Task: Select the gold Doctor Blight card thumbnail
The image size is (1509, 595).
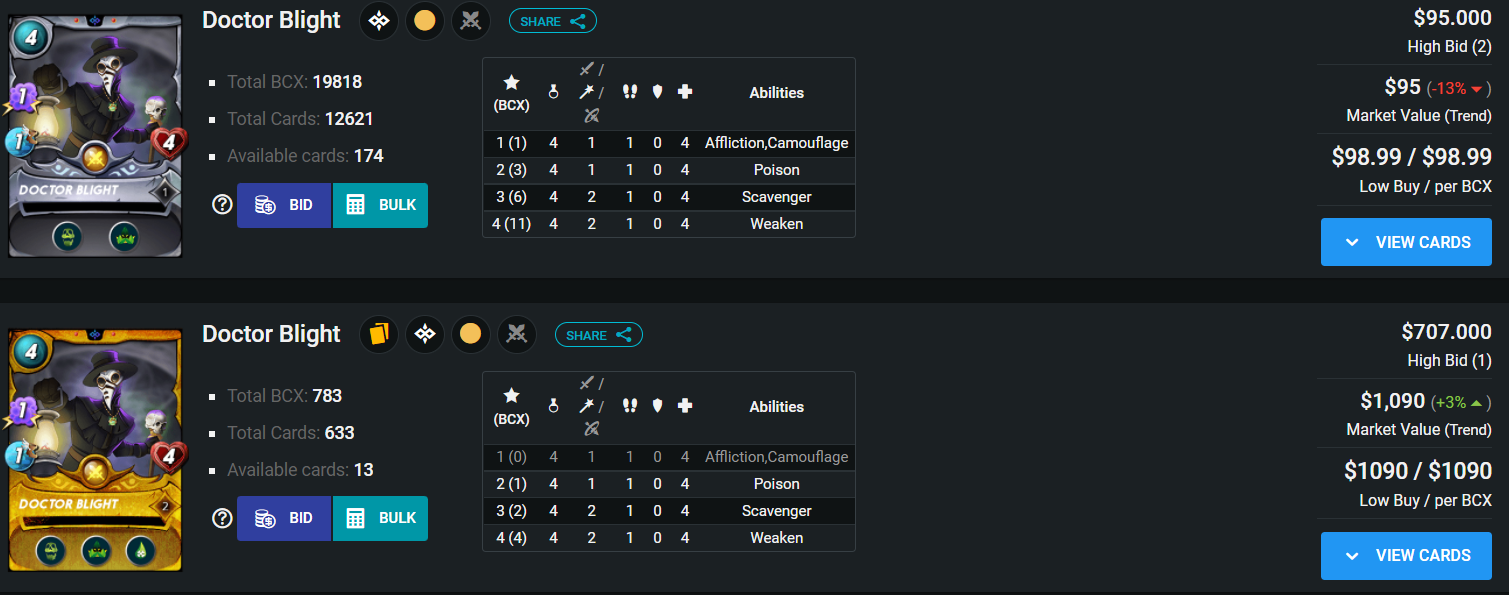Action: pyautogui.click(x=96, y=450)
